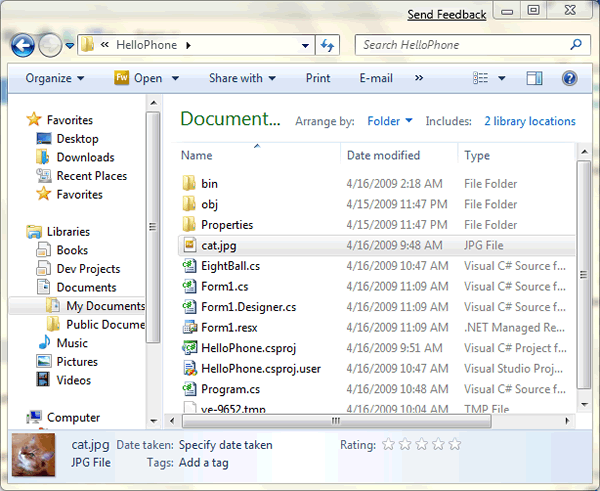The height and width of the screenshot is (491, 600).
Task: Click E-mail in the toolbar
Action: (x=376, y=78)
